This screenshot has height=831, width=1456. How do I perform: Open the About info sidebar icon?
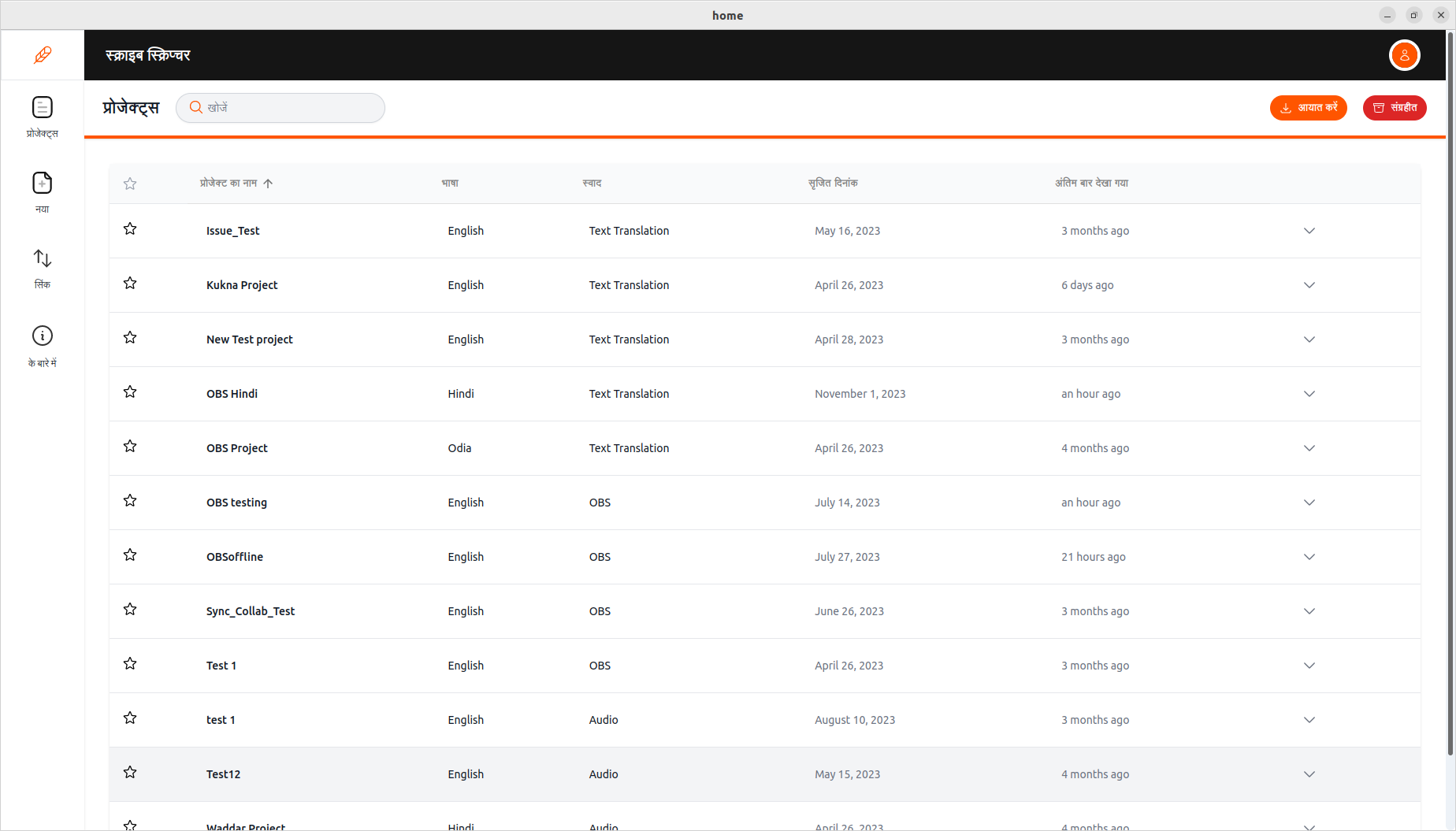pyautogui.click(x=43, y=336)
